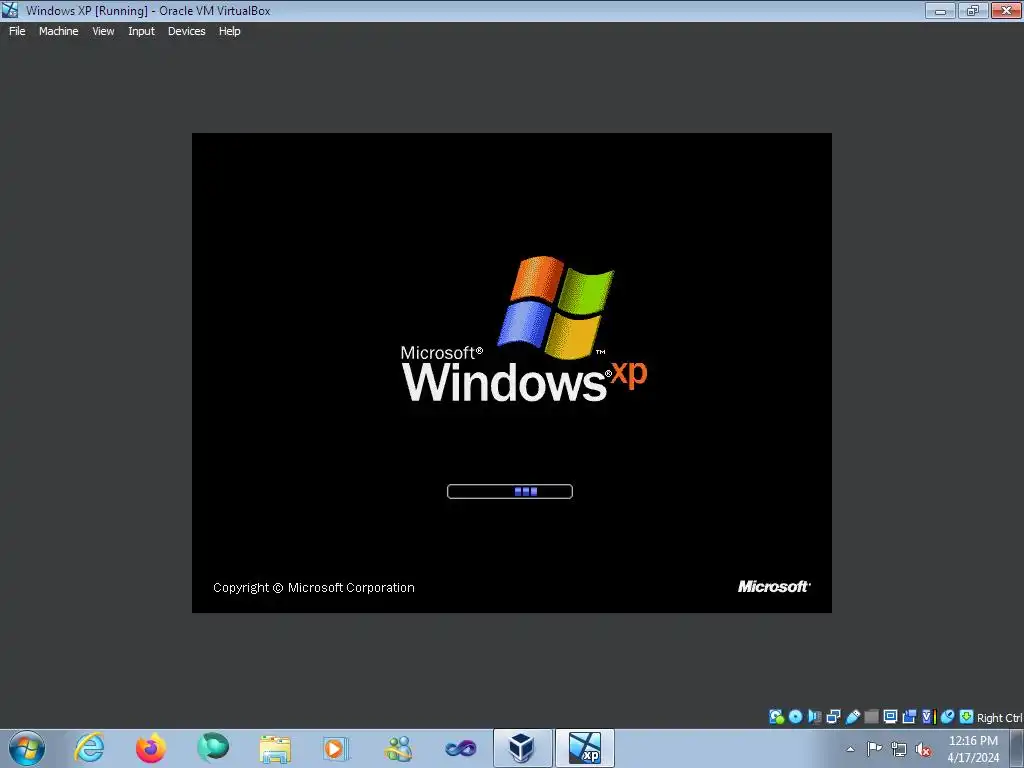Click the display status icon in VirtualBox
Screen dimensions: 1024x768
coord(890,717)
